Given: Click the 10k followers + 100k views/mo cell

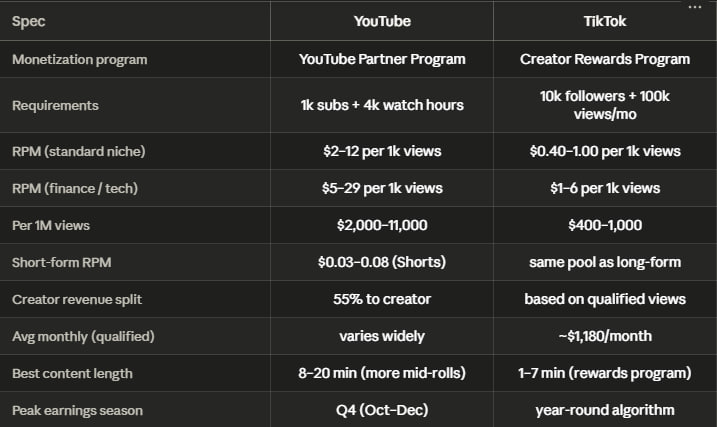Looking at the screenshot, I should [x=605, y=105].
